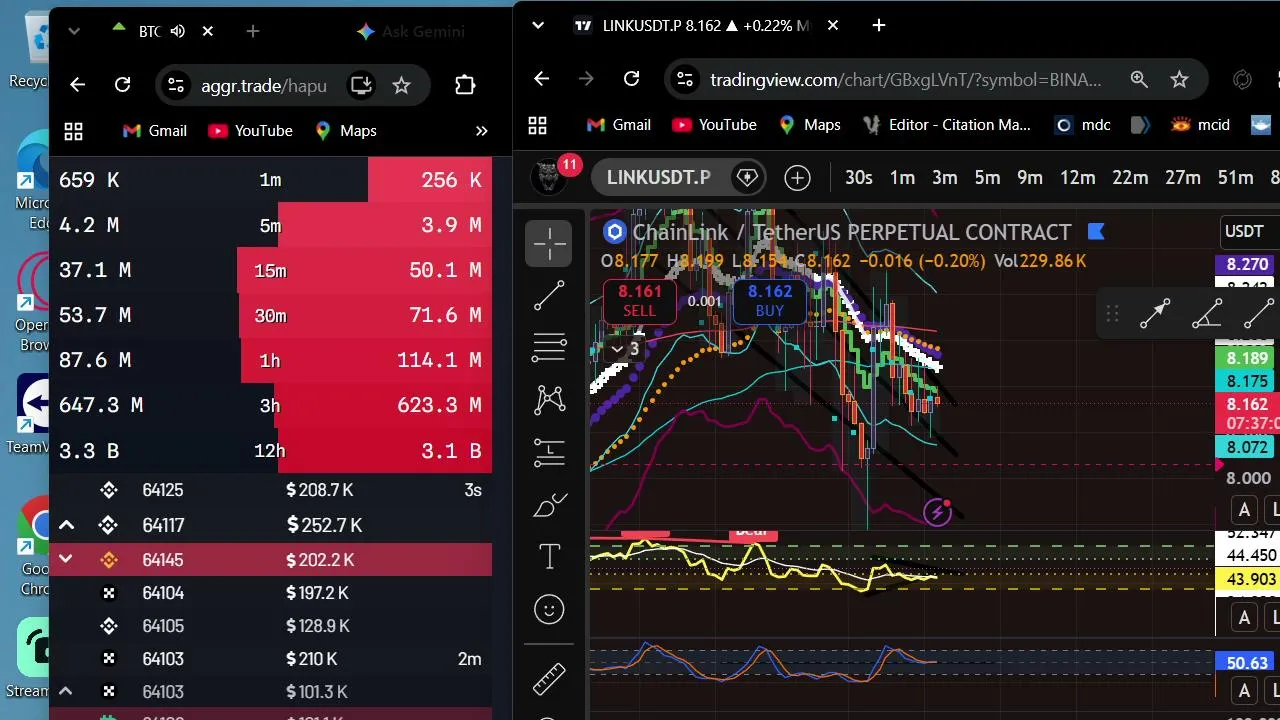Reload the aggr.trade page
The width and height of the screenshot is (1280, 720).
tap(122, 85)
